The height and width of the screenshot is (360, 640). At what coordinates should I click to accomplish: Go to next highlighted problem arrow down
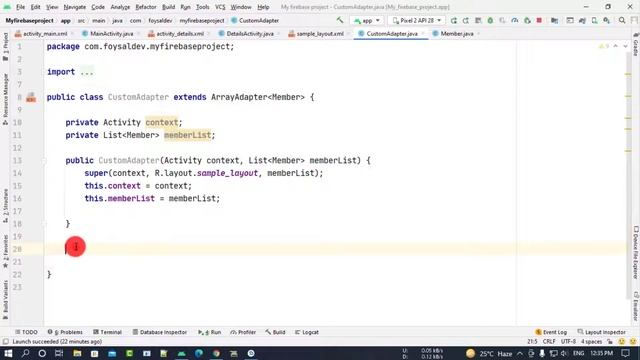625,46
